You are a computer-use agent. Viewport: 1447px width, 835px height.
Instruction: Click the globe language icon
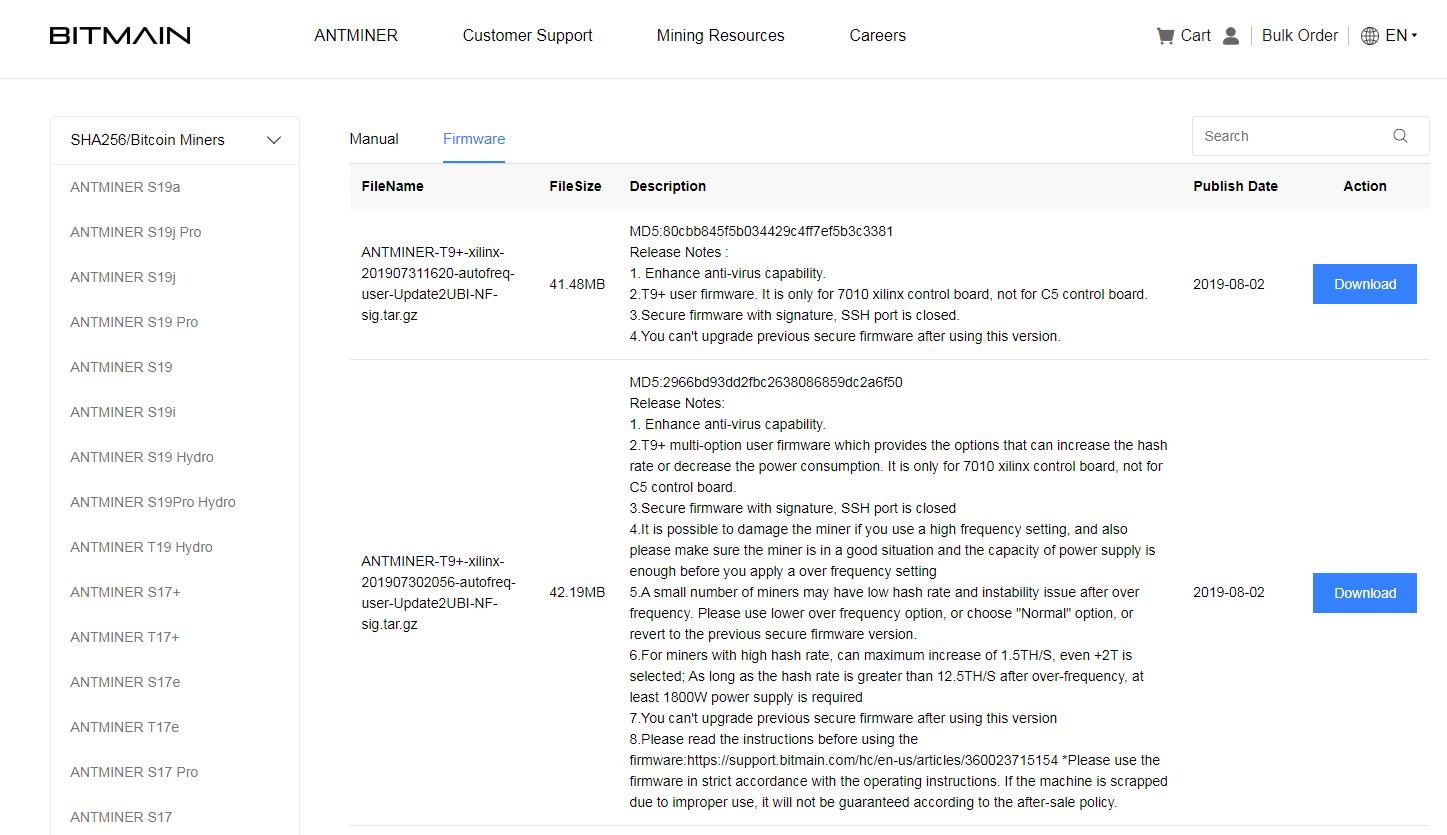click(x=1369, y=35)
